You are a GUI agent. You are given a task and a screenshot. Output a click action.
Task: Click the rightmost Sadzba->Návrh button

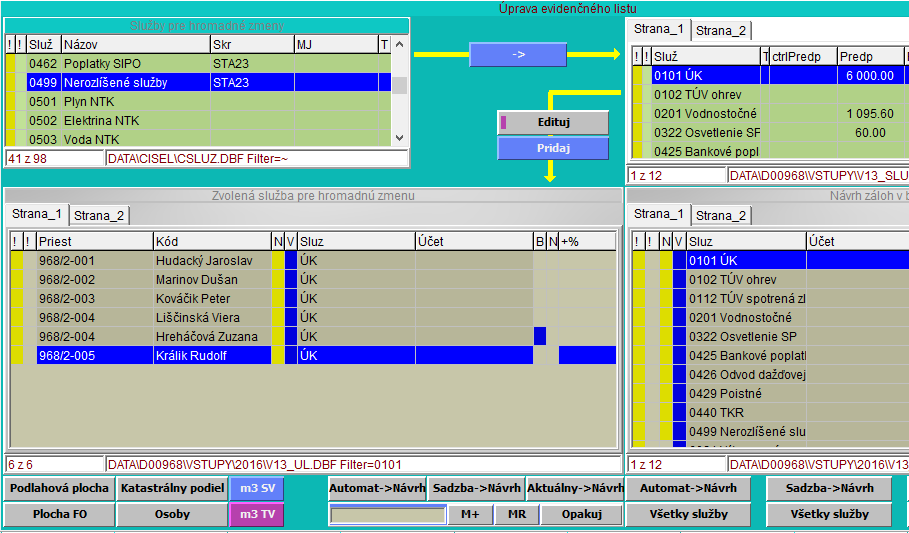(x=830, y=488)
